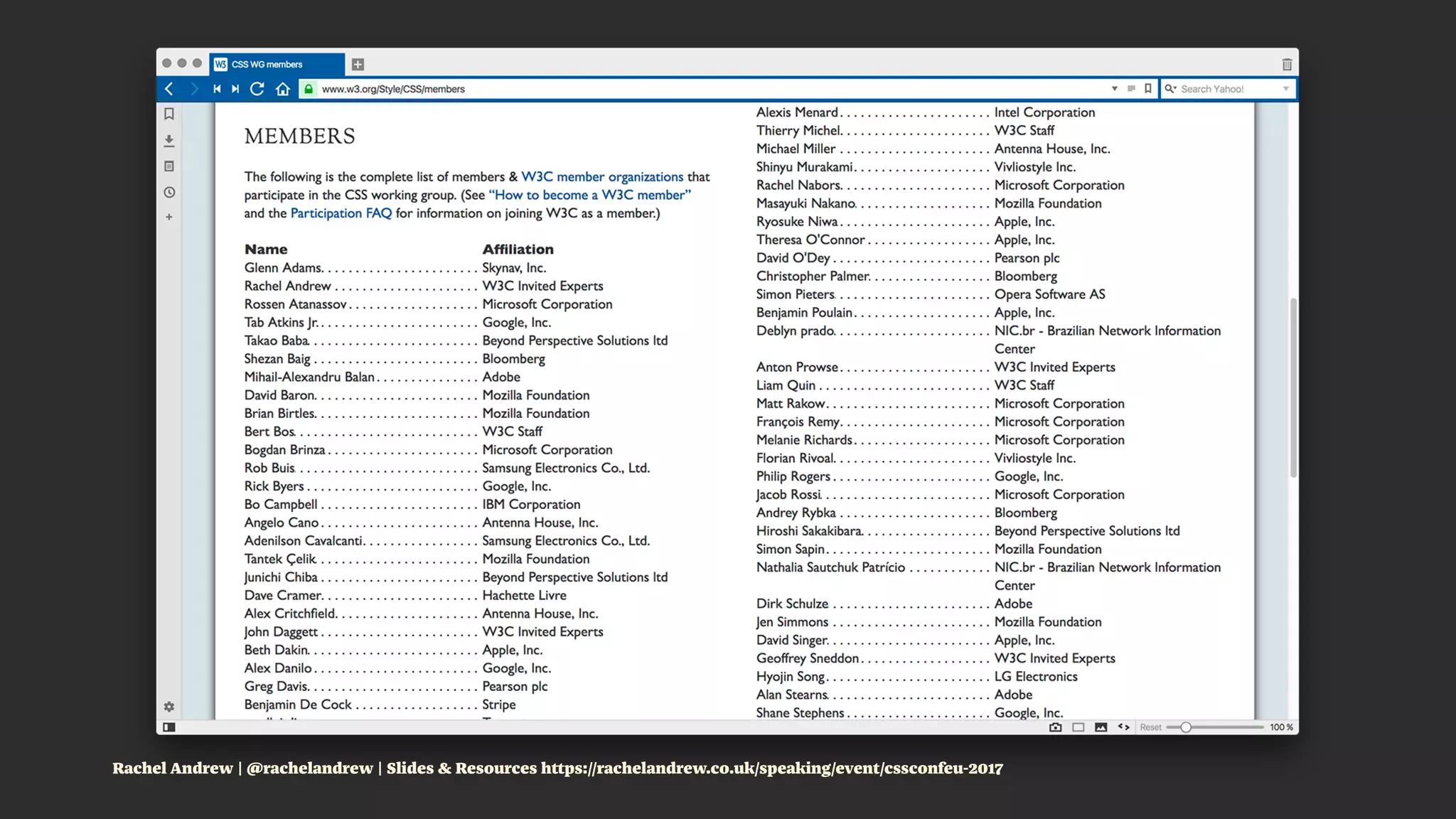Open a new tab
This screenshot has width=1456, height=819.
[358, 65]
